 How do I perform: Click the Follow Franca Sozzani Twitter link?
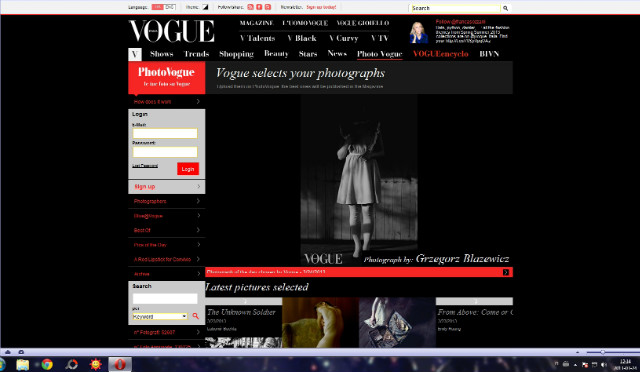pyautogui.click(x=460, y=22)
